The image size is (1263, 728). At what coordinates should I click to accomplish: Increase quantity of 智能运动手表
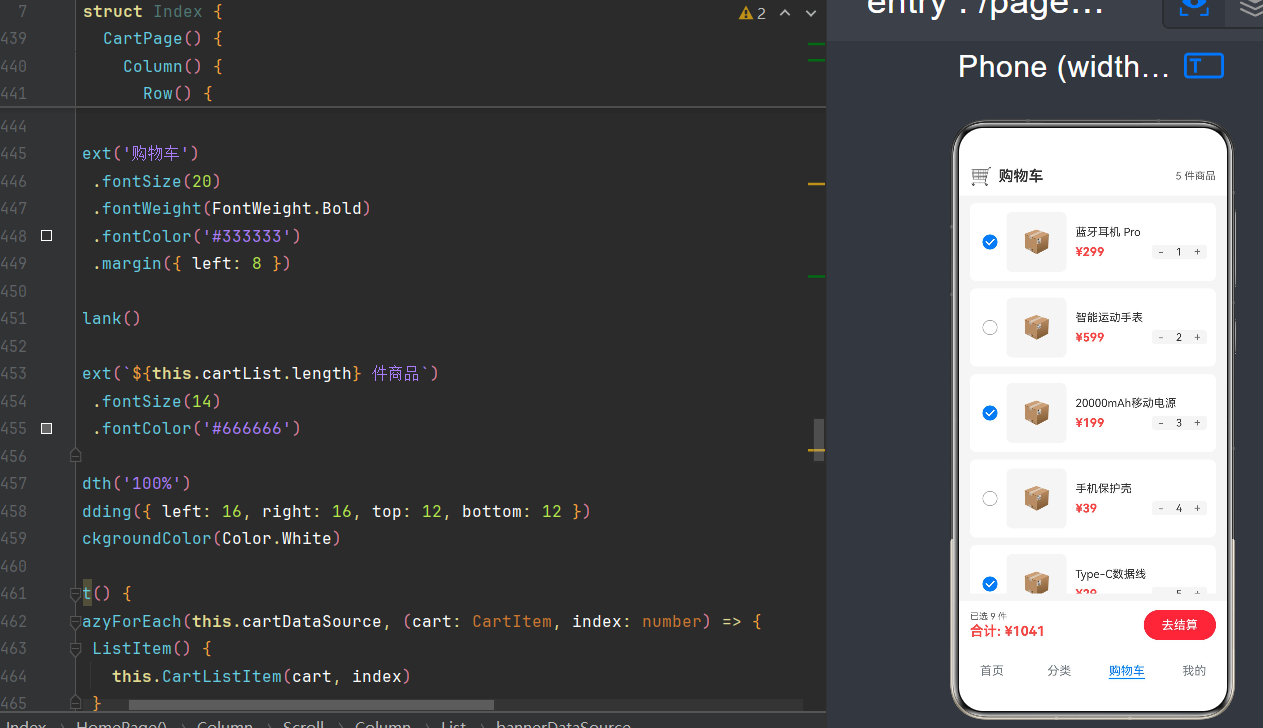[1197, 337]
